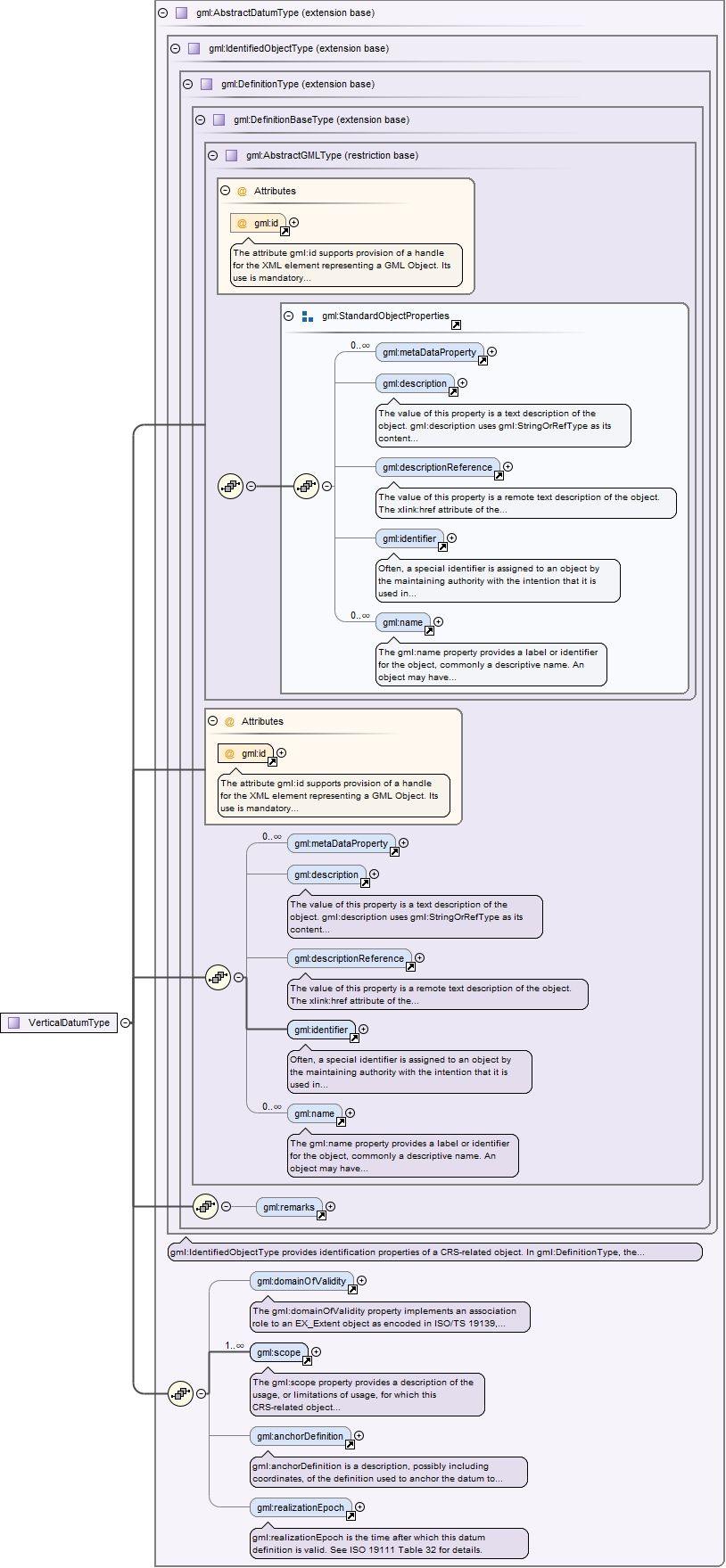
Task: Select the gml:scope element box
Action: tap(278, 1352)
